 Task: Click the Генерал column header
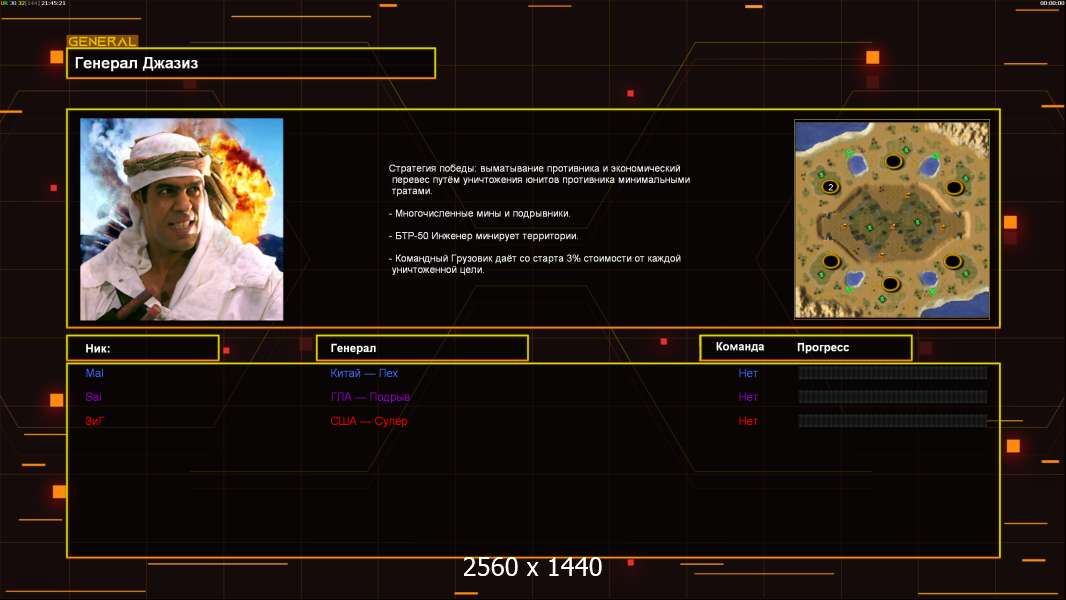[421, 348]
